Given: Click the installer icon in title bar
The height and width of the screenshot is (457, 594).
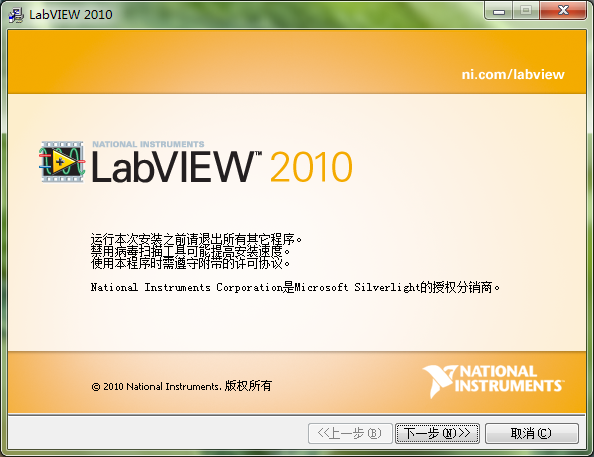Looking at the screenshot, I should [16, 15].
